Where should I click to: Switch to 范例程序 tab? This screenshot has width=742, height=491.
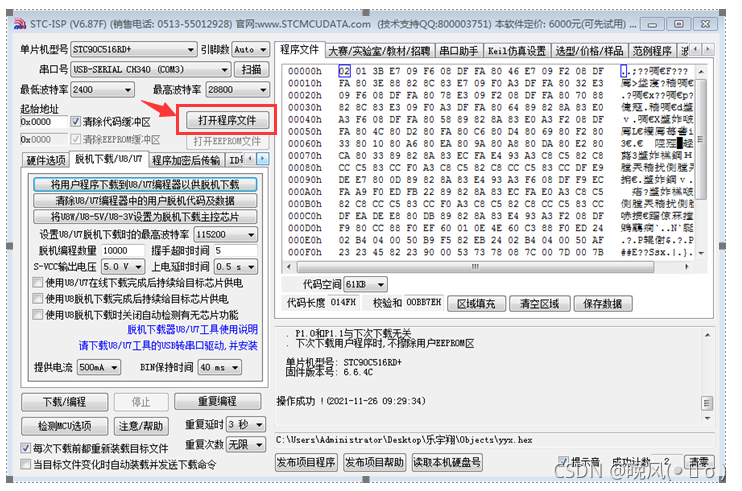653,51
